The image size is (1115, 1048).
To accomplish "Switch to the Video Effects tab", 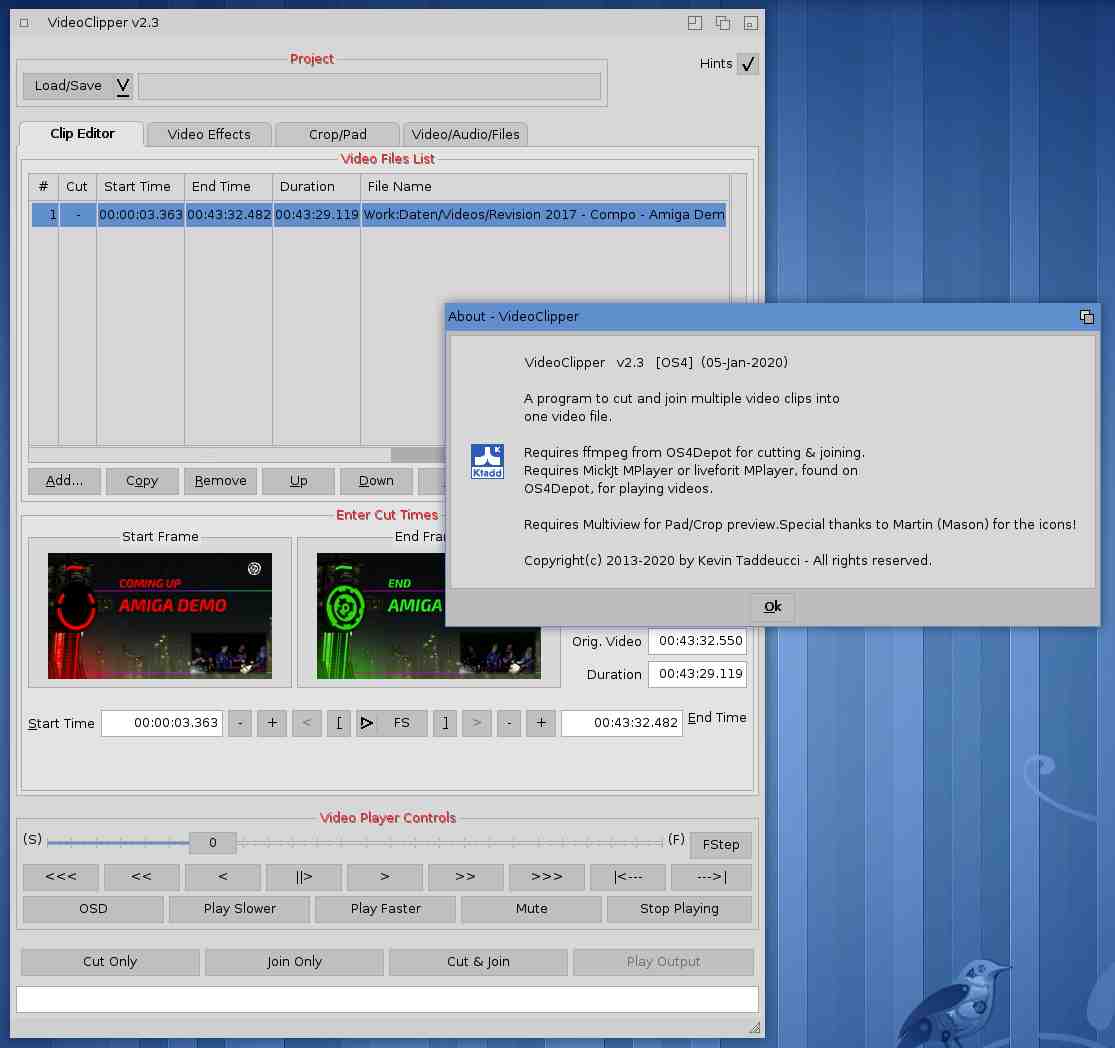I will pos(209,134).
